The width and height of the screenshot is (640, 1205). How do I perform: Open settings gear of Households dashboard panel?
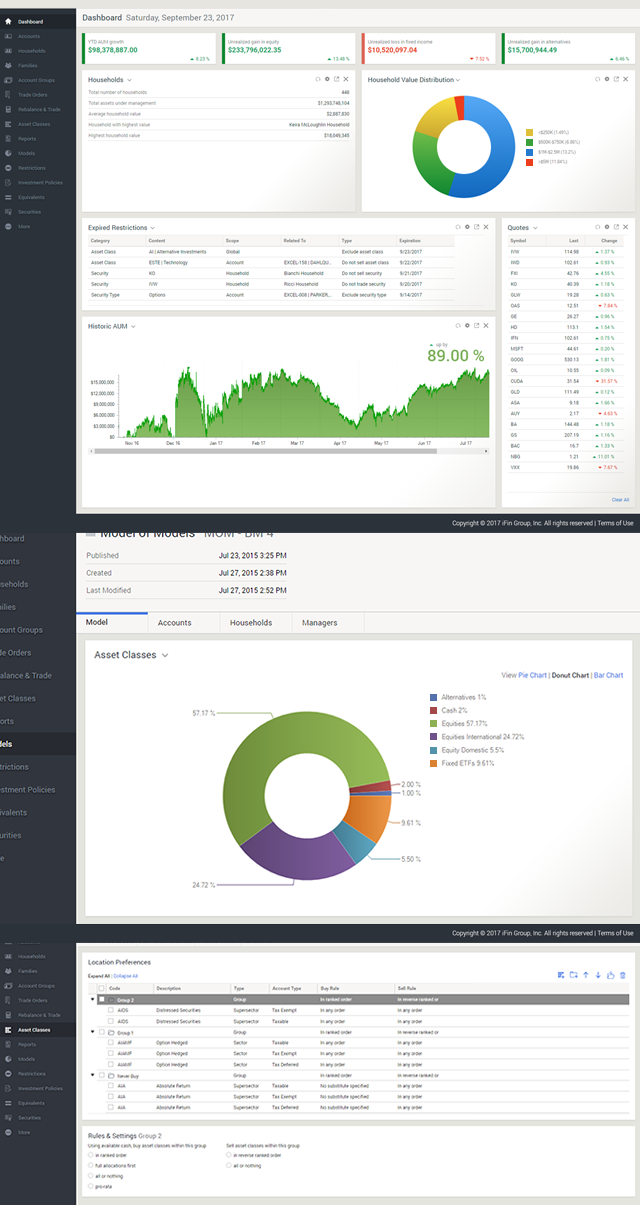[326, 79]
